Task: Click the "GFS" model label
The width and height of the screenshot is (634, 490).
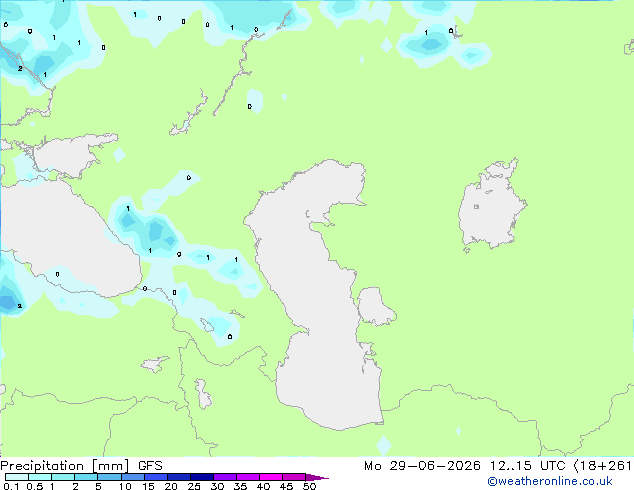Action: [x=150, y=466]
